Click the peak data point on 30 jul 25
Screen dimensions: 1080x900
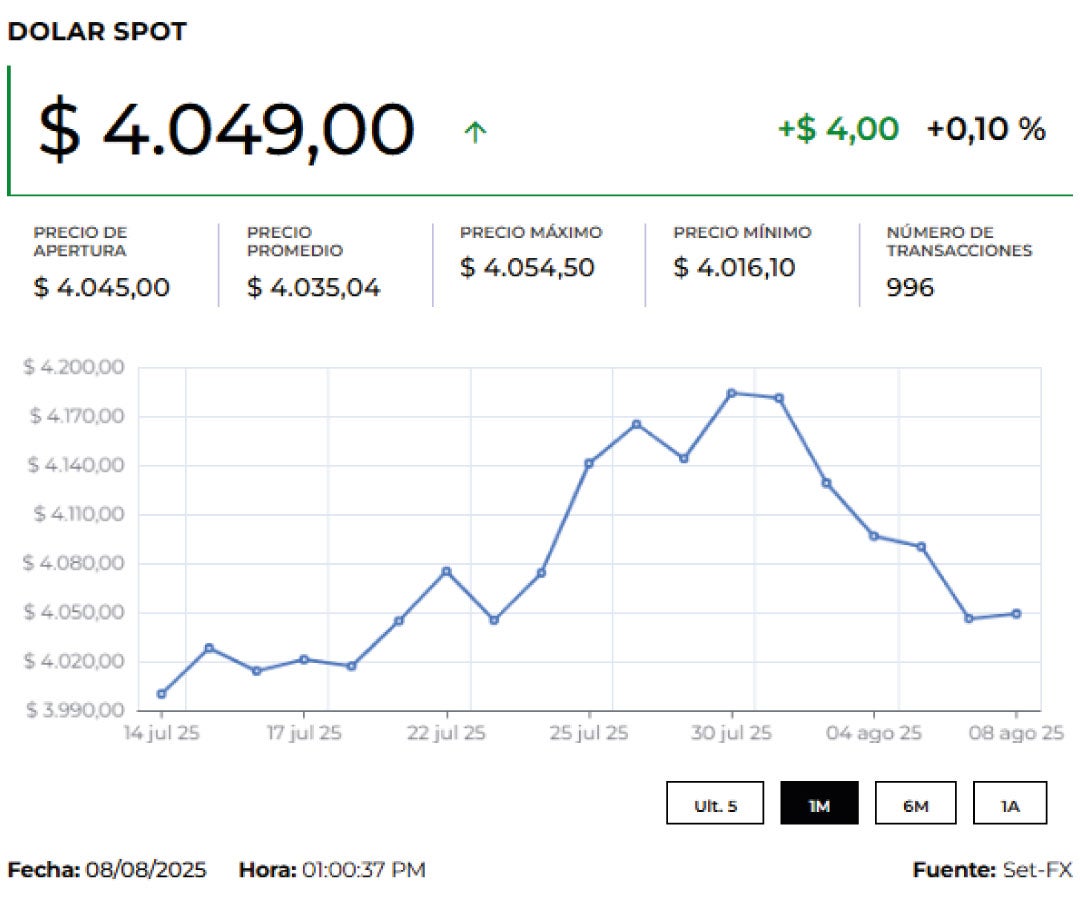732,393
